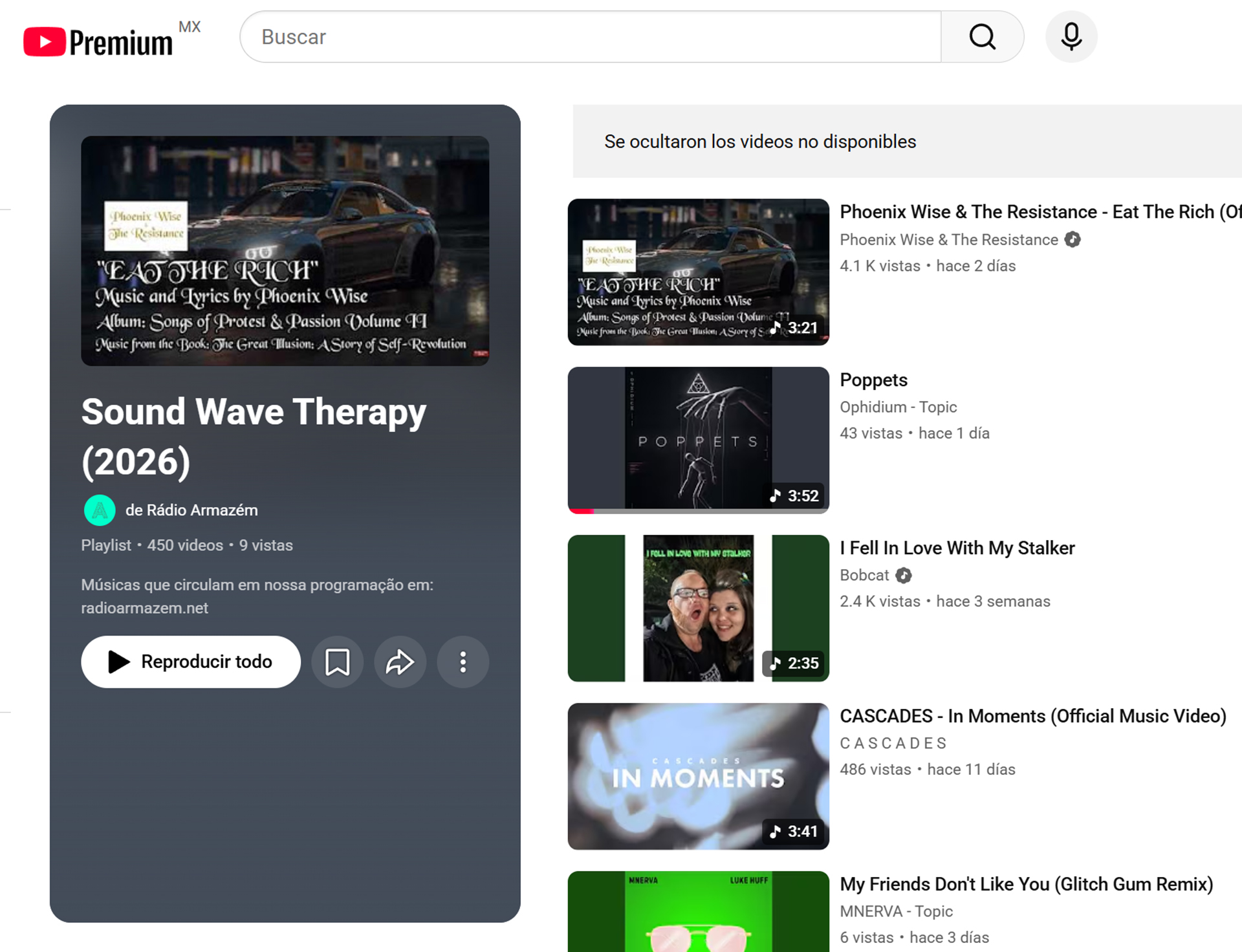Open MNERVA - Topic channel
Screen dimensions: 1242x952
[x=896, y=911]
